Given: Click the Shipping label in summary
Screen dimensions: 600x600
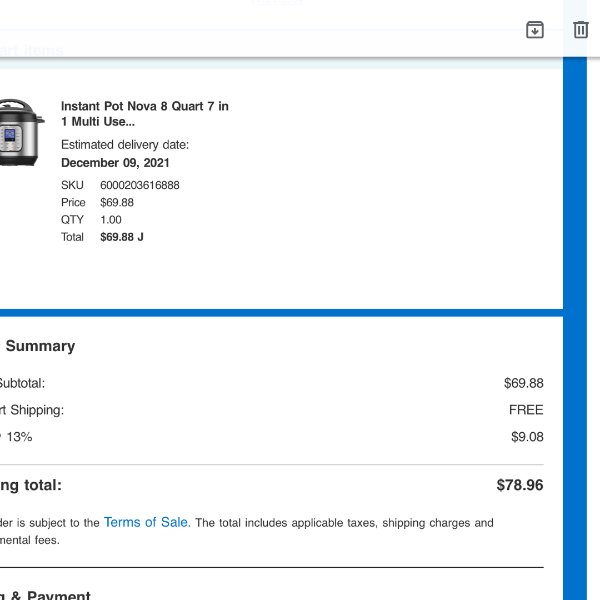Looking at the screenshot, I should [x=35, y=410].
